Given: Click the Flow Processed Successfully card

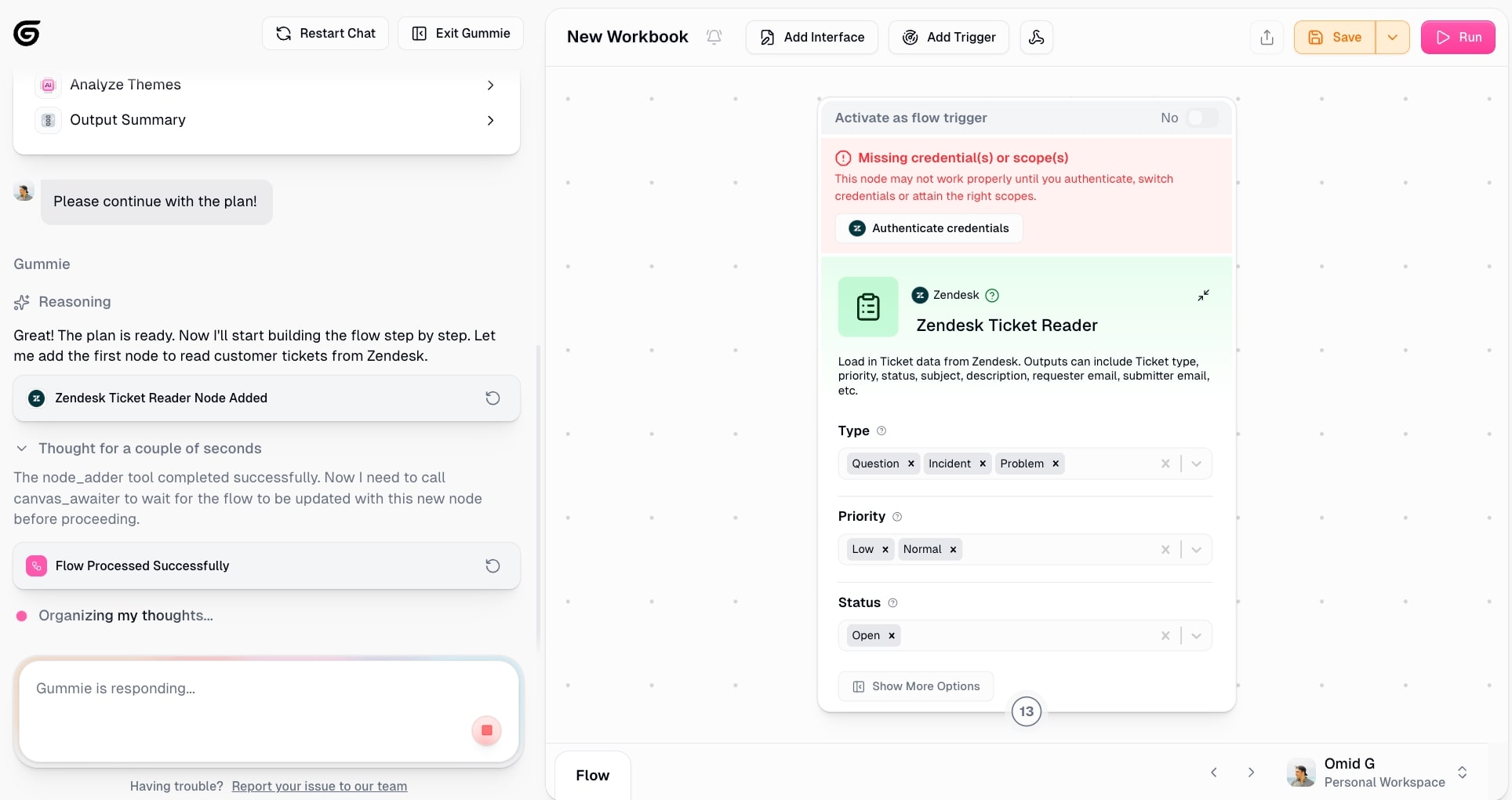Looking at the screenshot, I should coord(267,566).
